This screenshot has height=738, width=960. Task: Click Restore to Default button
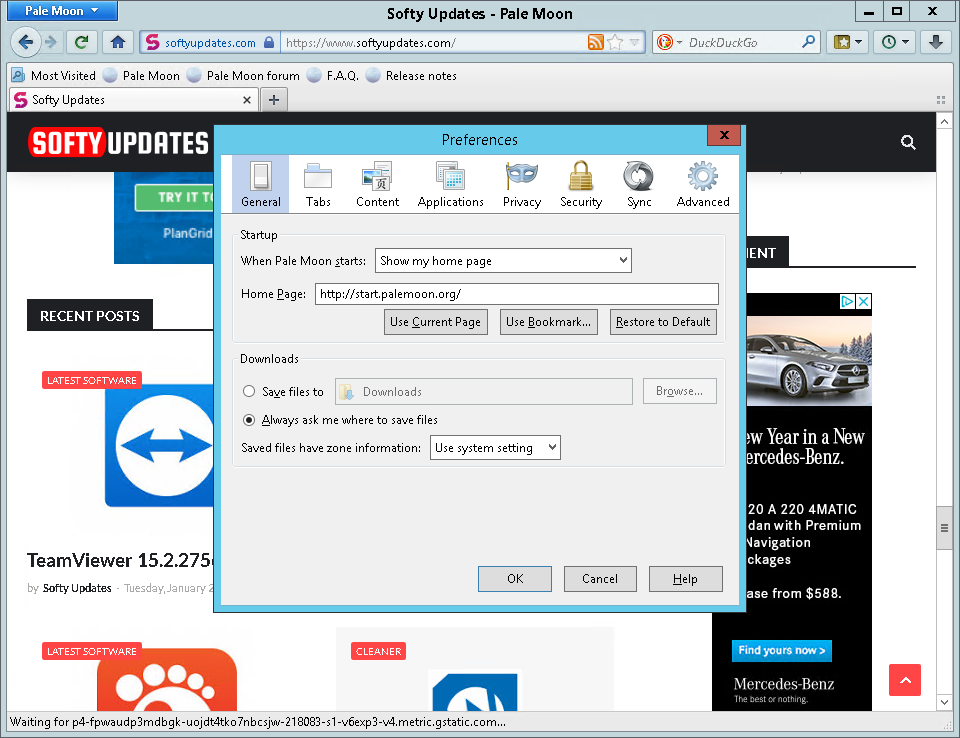[662, 322]
